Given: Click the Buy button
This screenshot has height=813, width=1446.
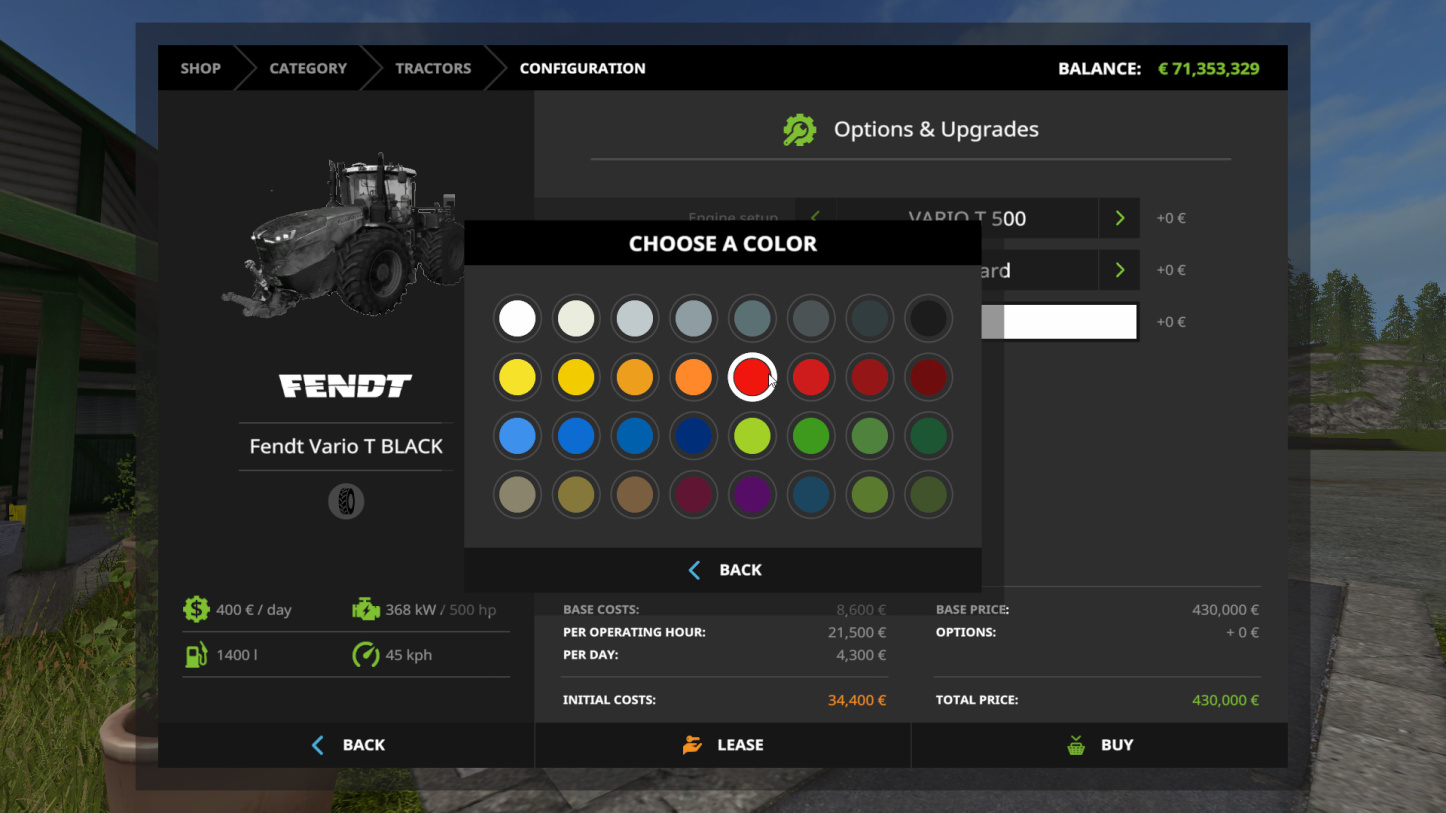Looking at the screenshot, I should (1099, 745).
